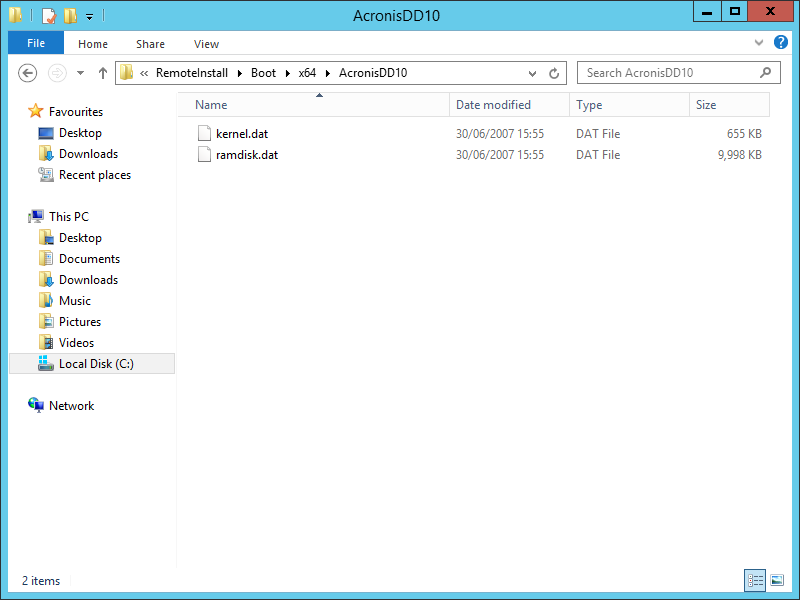The width and height of the screenshot is (800, 600).
Task: Sort by Size column header
Action: pos(729,105)
